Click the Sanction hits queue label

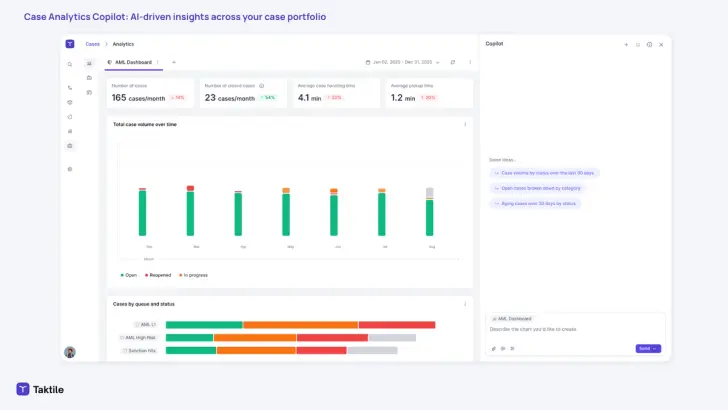[x=139, y=351]
